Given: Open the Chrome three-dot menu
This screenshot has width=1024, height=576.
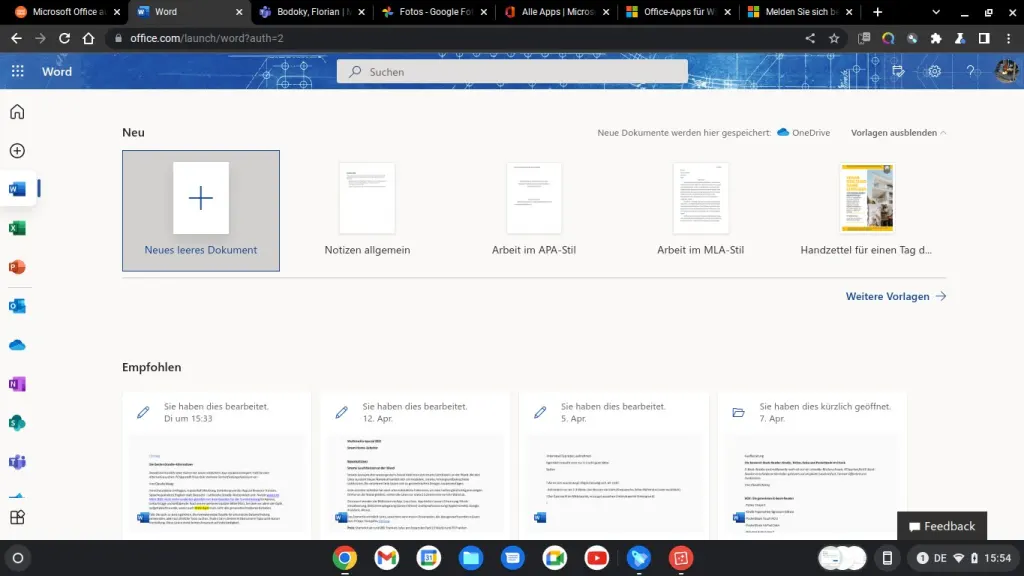Looking at the screenshot, I should [1010, 38].
